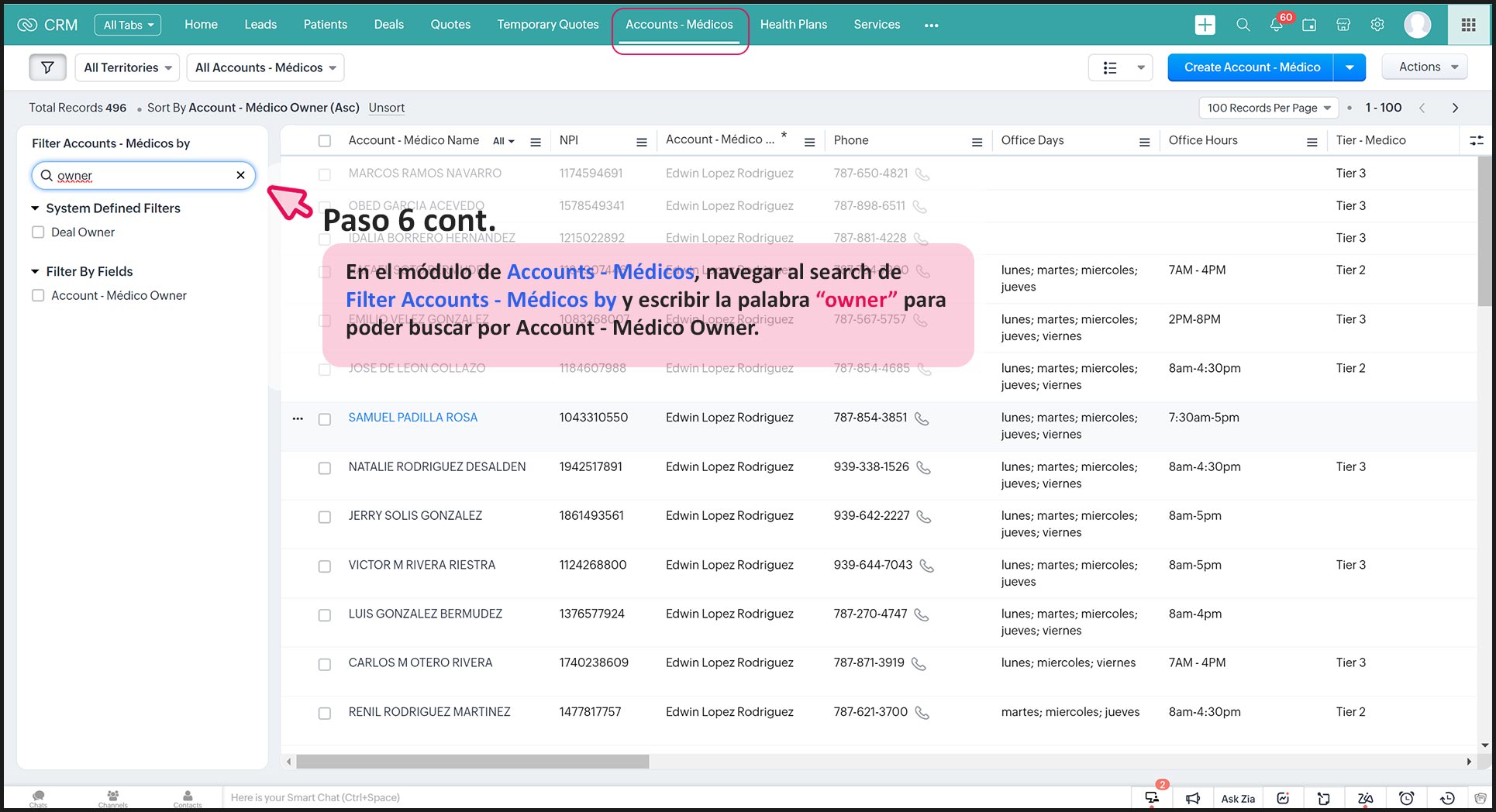Click the horizontal scrollbar under the table
Image resolution: width=1496 pixels, height=812 pixels.
point(472,762)
